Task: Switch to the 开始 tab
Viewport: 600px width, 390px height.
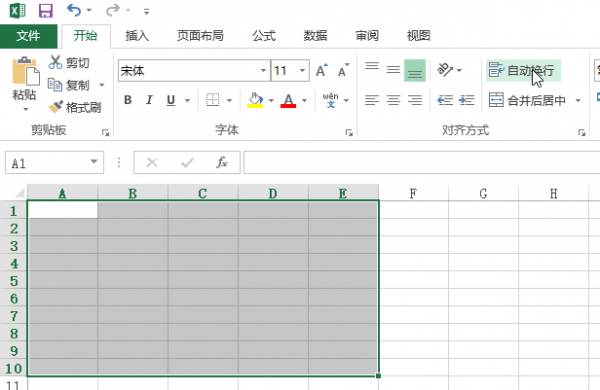Action: pos(86,36)
